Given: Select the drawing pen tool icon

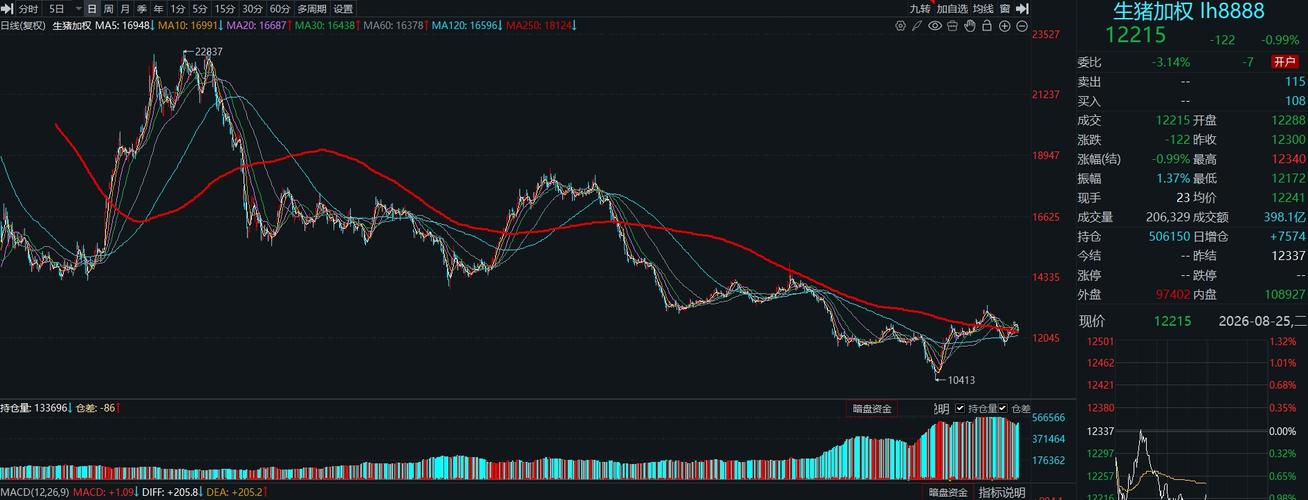Looking at the screenshot, I should tap(917, 26).
